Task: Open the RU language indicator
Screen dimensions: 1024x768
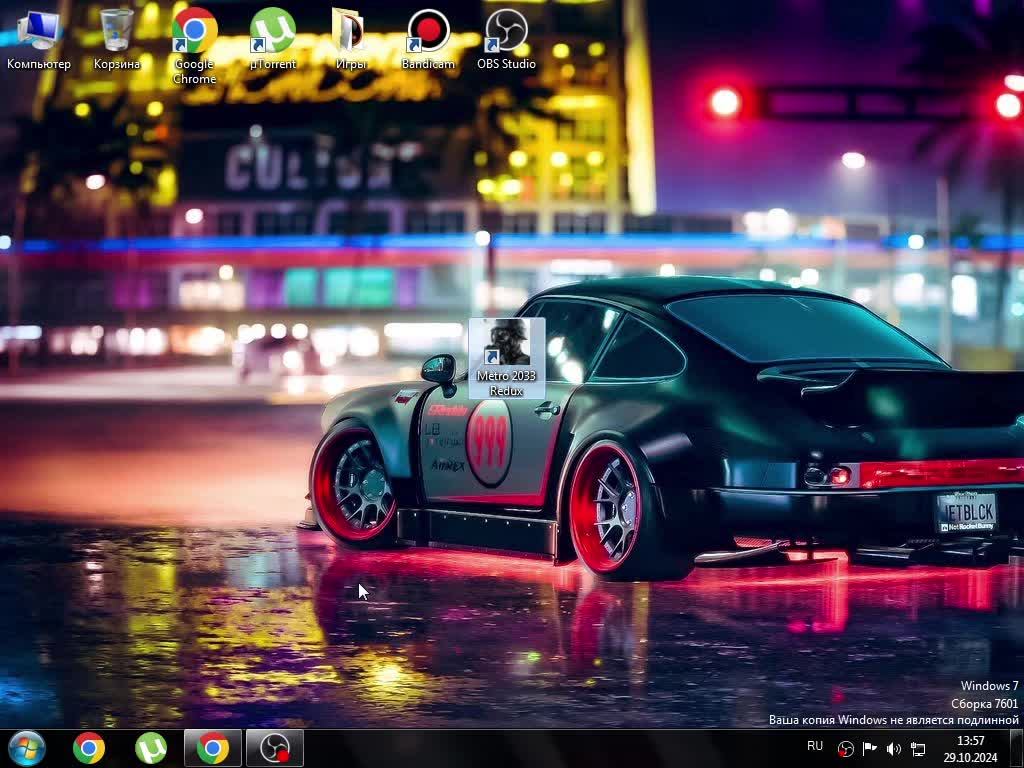Action: [x=814, y=746]
